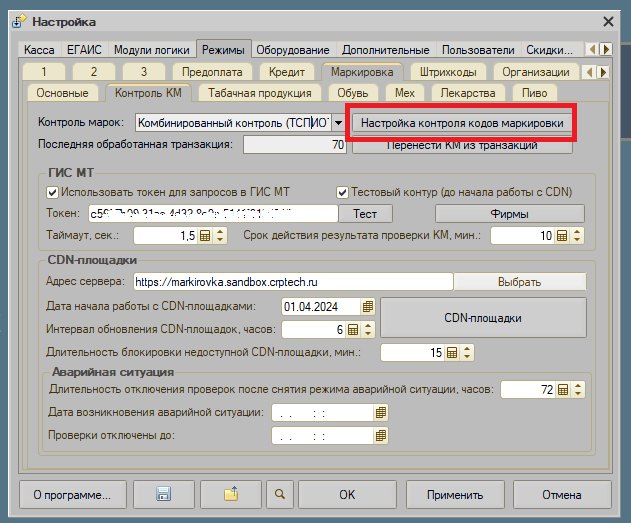Open the Обувь subtab

pyautogui.click(x=353, y=93)
